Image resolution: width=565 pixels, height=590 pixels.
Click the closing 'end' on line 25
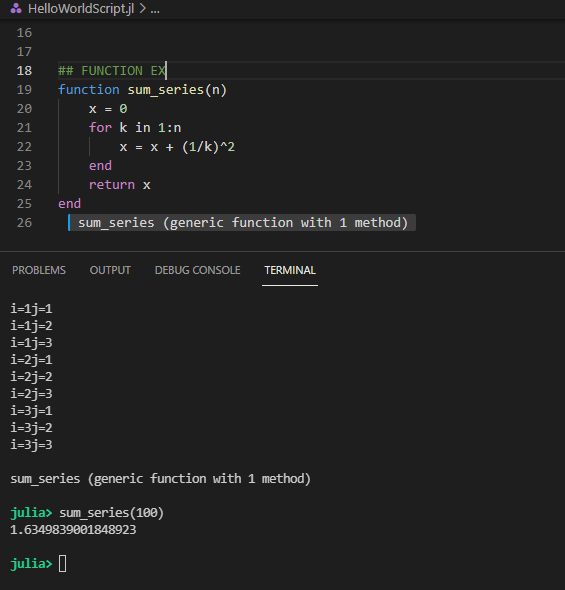pyautogui.click(x=70, y=204)
